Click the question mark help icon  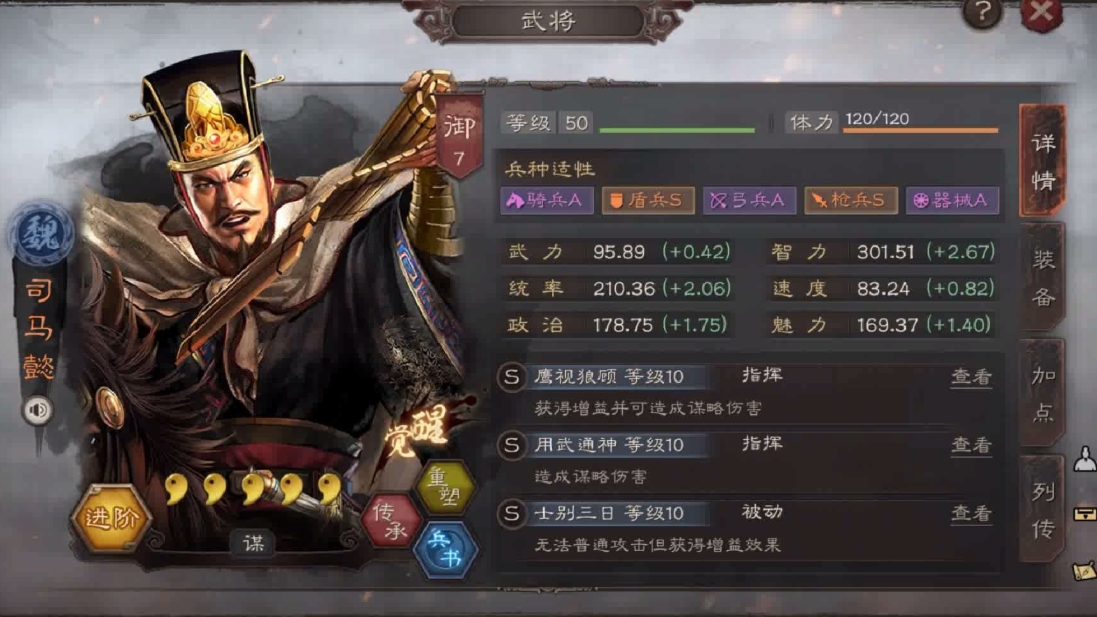982,13
